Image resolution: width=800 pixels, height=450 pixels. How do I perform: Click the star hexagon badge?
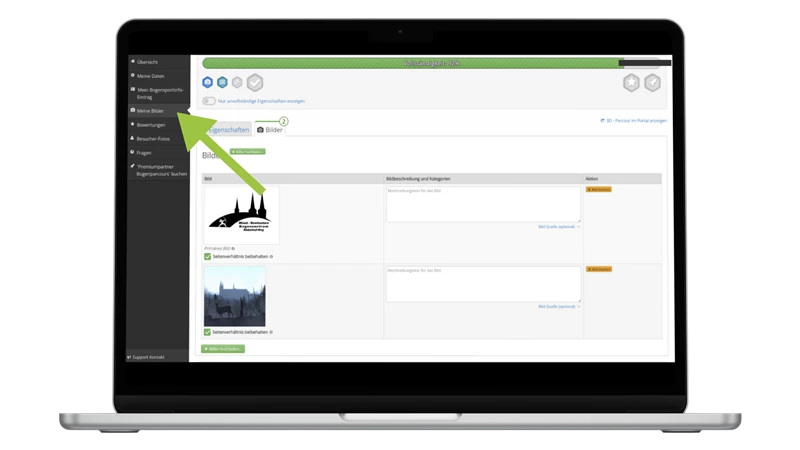point(631,83)
